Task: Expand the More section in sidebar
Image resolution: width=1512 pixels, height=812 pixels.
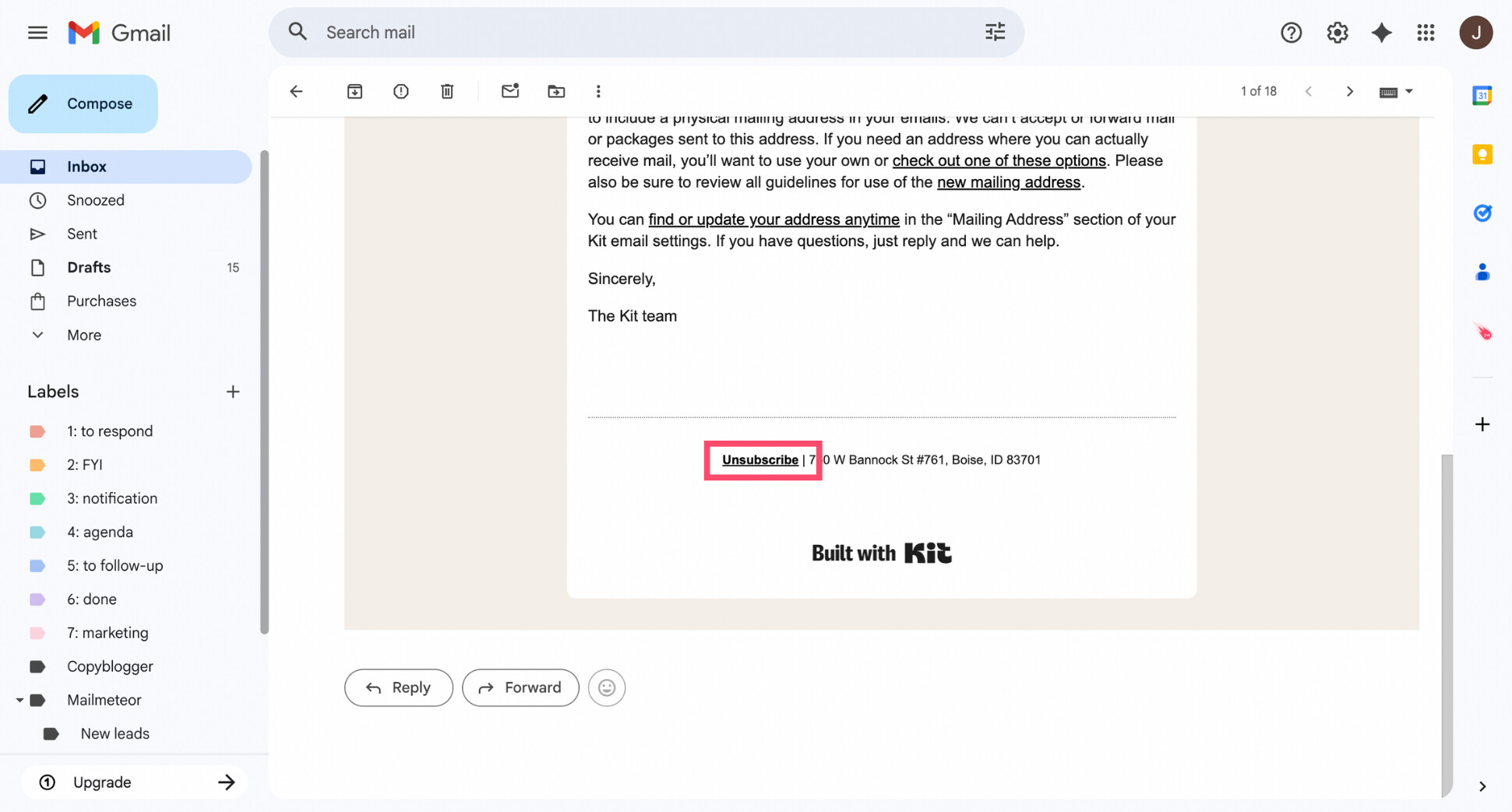Action: 83,335
